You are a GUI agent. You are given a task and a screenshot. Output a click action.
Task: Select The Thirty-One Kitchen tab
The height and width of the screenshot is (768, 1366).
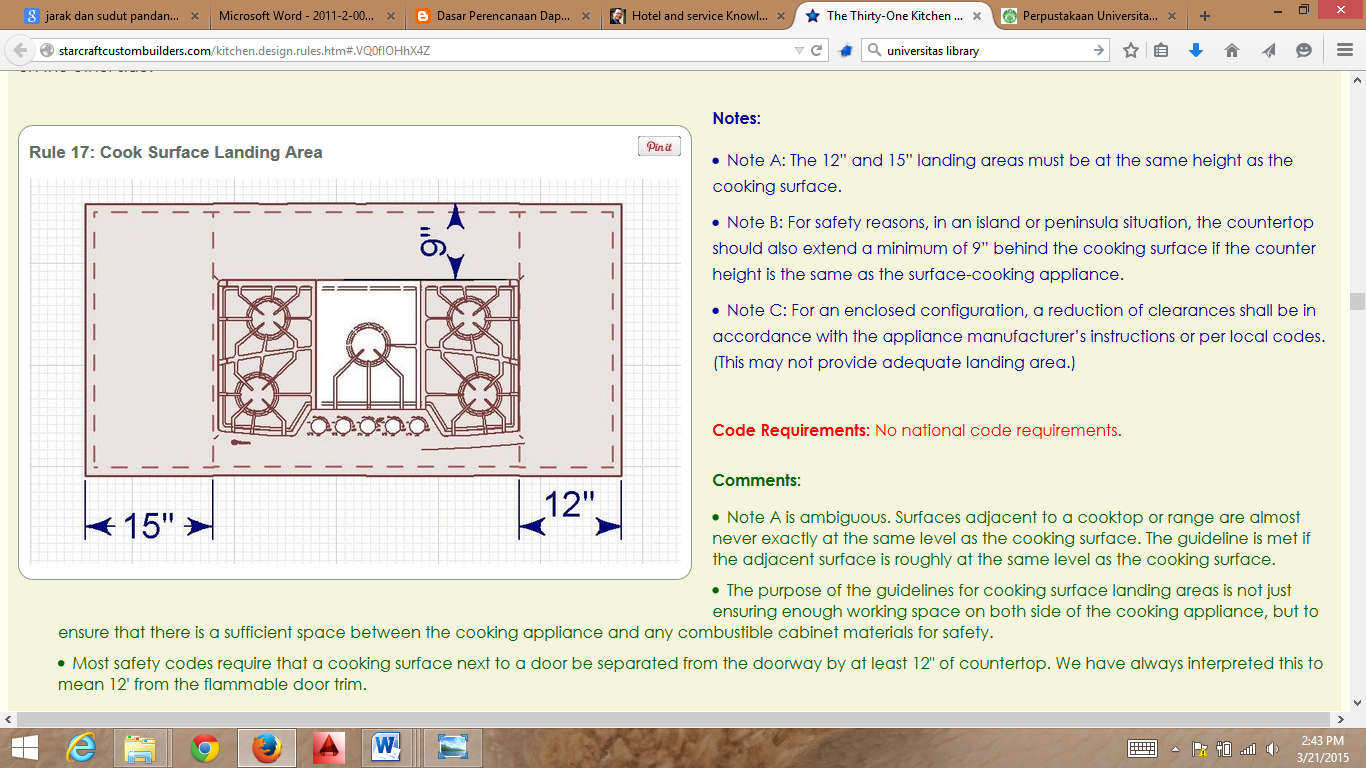pos(892,16)
